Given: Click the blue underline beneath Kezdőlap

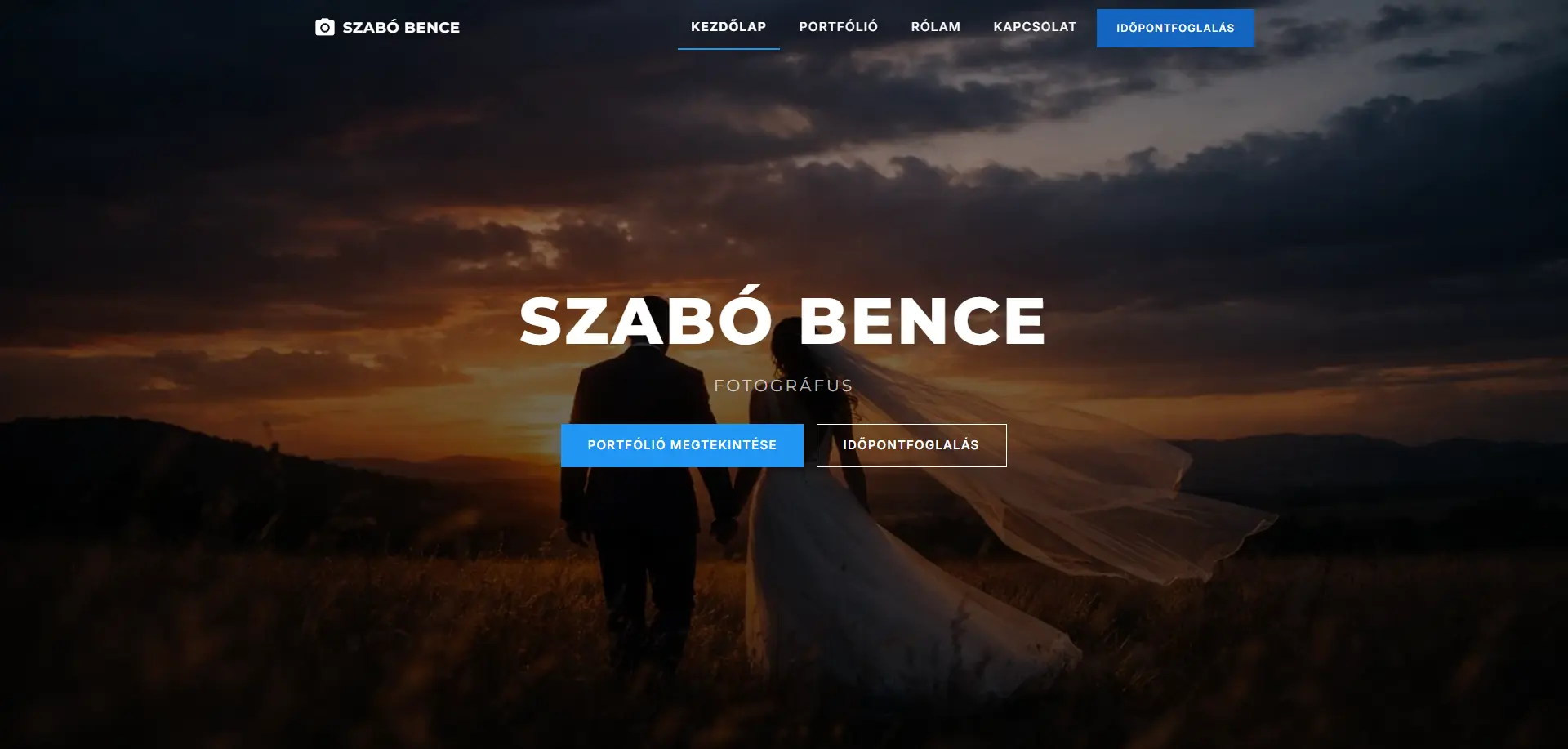Looking at the screenshot, I should click(728, 49).
